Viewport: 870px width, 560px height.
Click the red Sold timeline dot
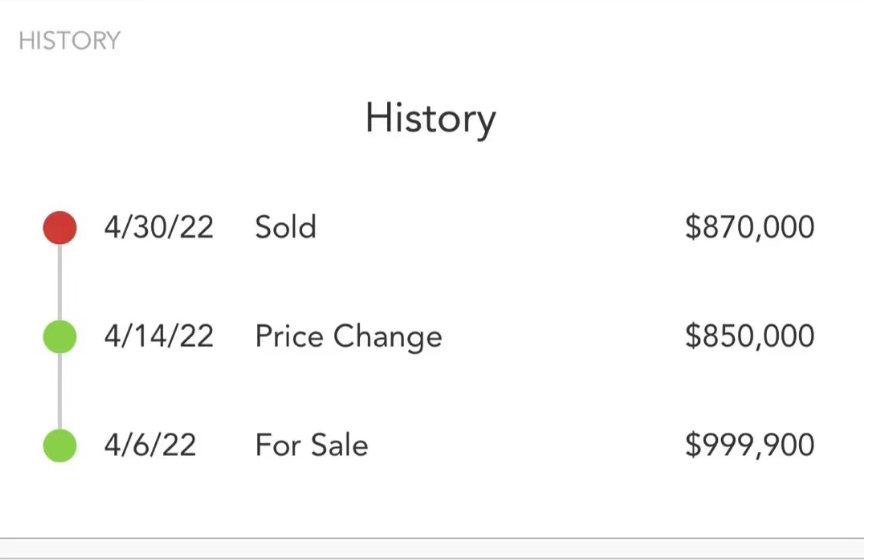(x=60, y=228)
